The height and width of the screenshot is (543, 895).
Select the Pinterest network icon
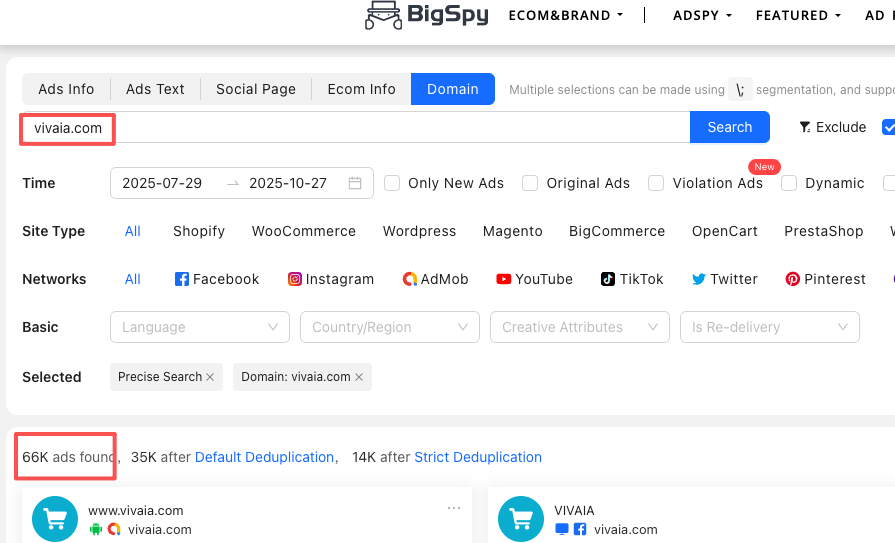[x=793, y=279]
